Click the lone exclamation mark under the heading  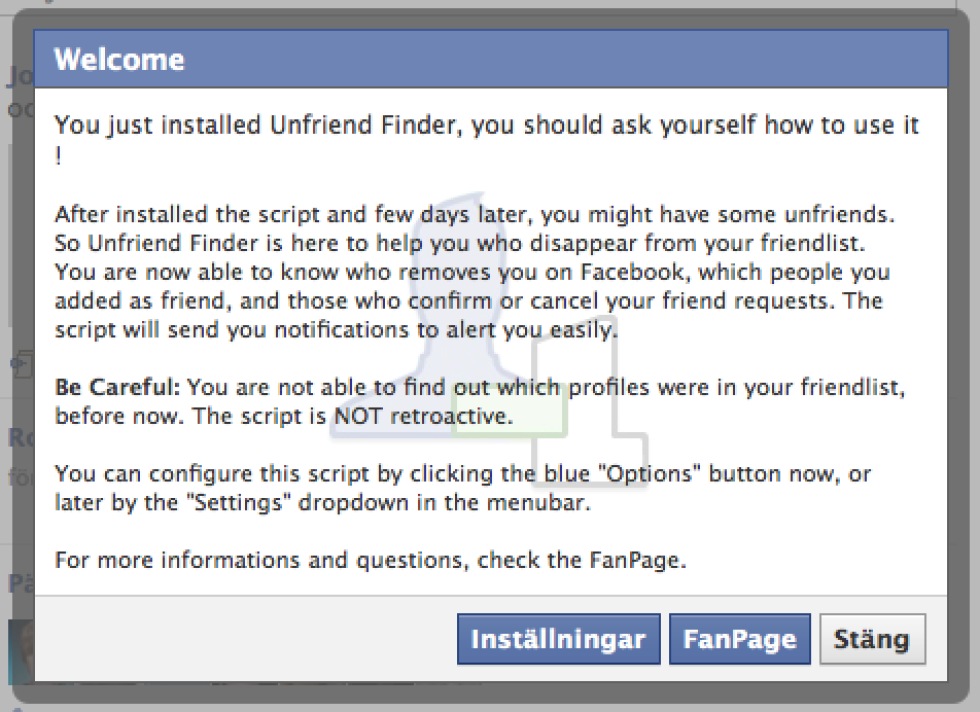tap(58, 158)
